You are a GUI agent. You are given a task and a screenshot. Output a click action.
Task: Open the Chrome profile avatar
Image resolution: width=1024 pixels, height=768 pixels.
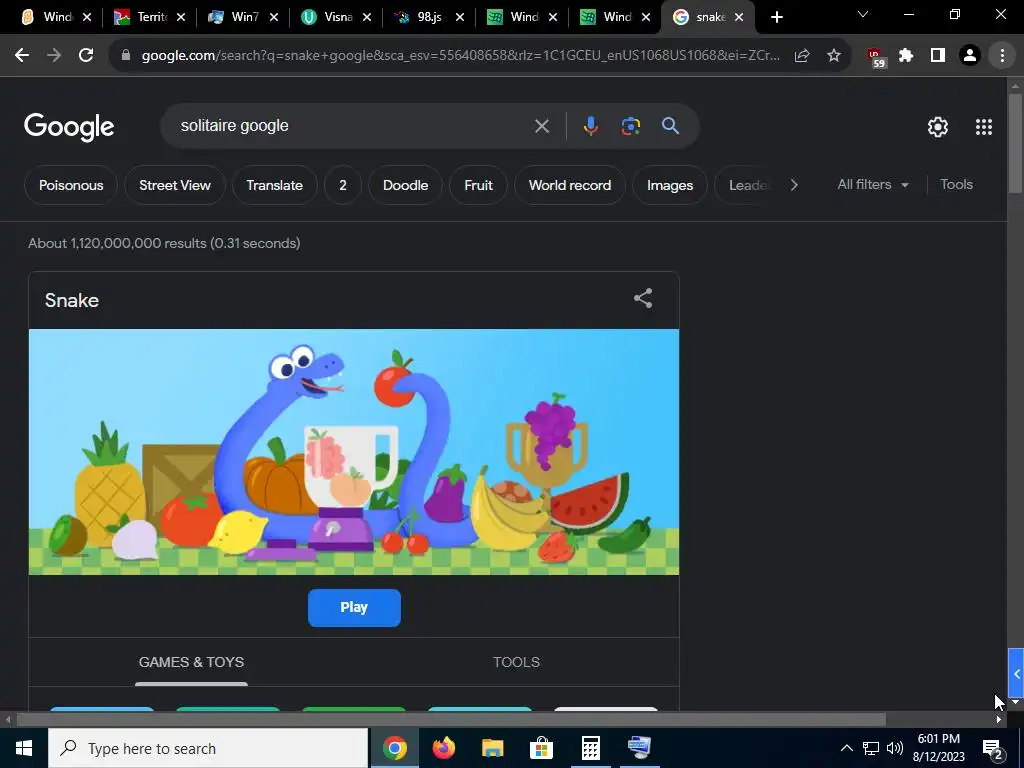(970, 56)
